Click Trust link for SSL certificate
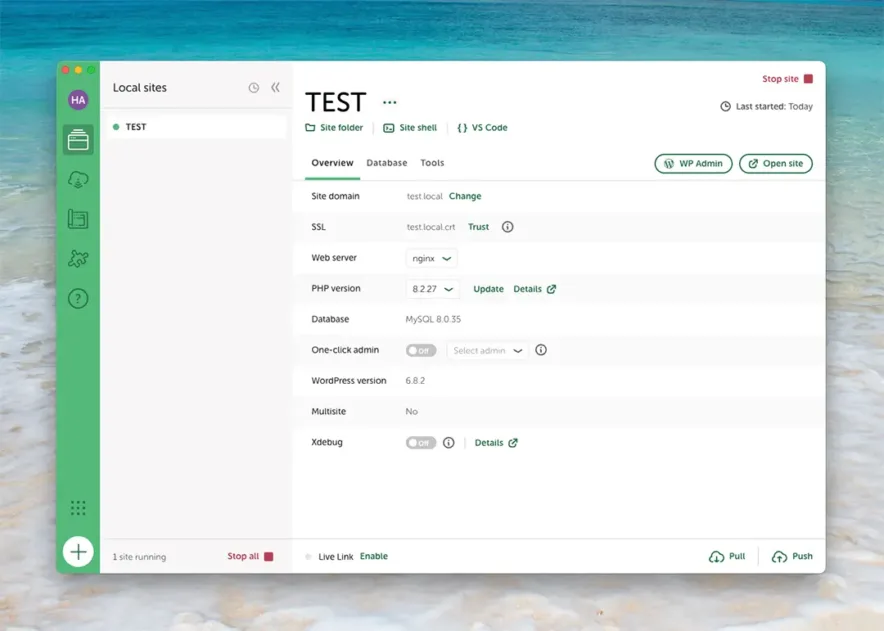The width and height of the screenshot is (884, 631). tap(478, 227)
